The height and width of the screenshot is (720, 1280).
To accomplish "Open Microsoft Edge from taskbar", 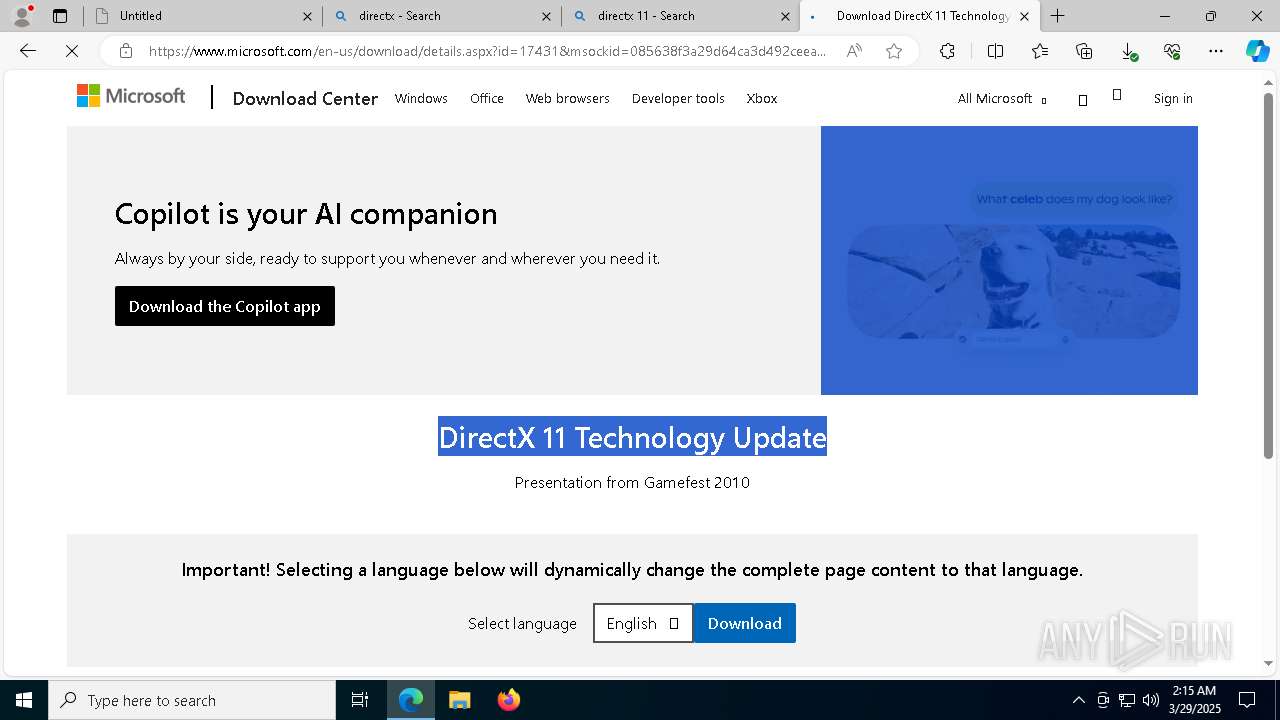I will tap(411, 700).
